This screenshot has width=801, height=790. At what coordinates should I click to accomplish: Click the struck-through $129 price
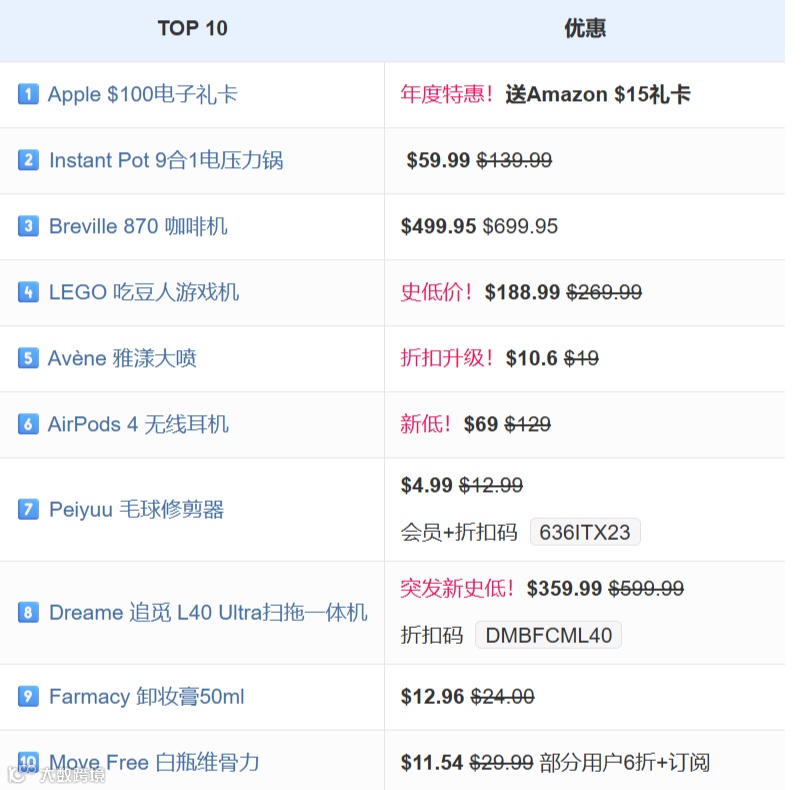(x=527, y=424)
